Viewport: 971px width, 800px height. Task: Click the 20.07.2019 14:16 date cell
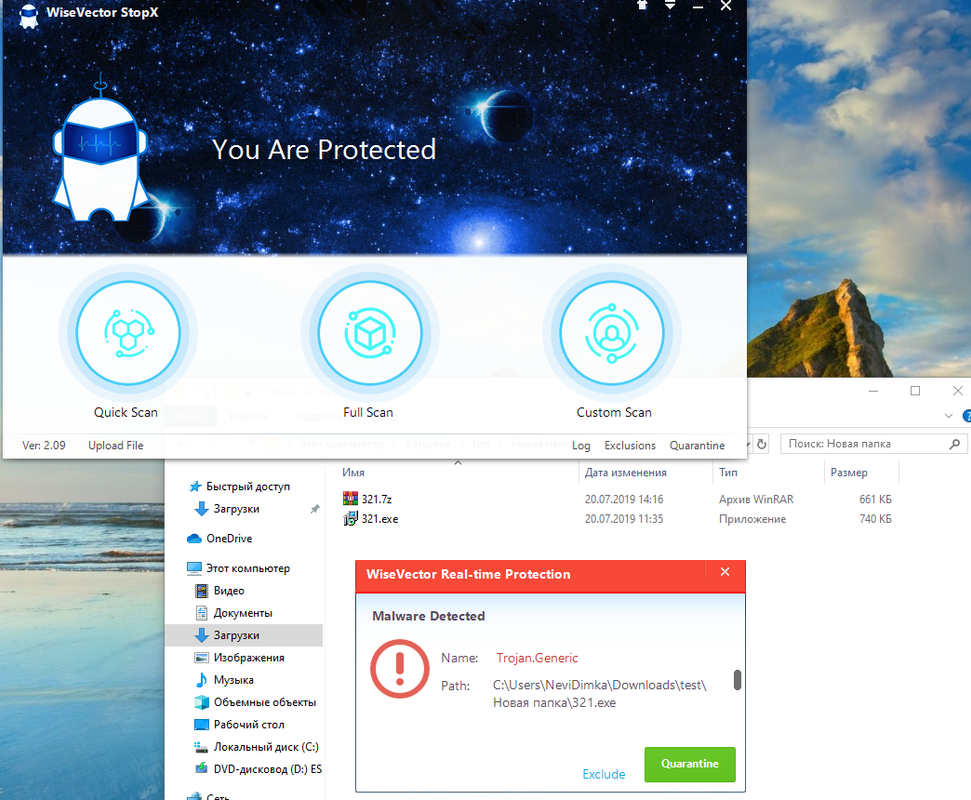(x=624, y=499)
